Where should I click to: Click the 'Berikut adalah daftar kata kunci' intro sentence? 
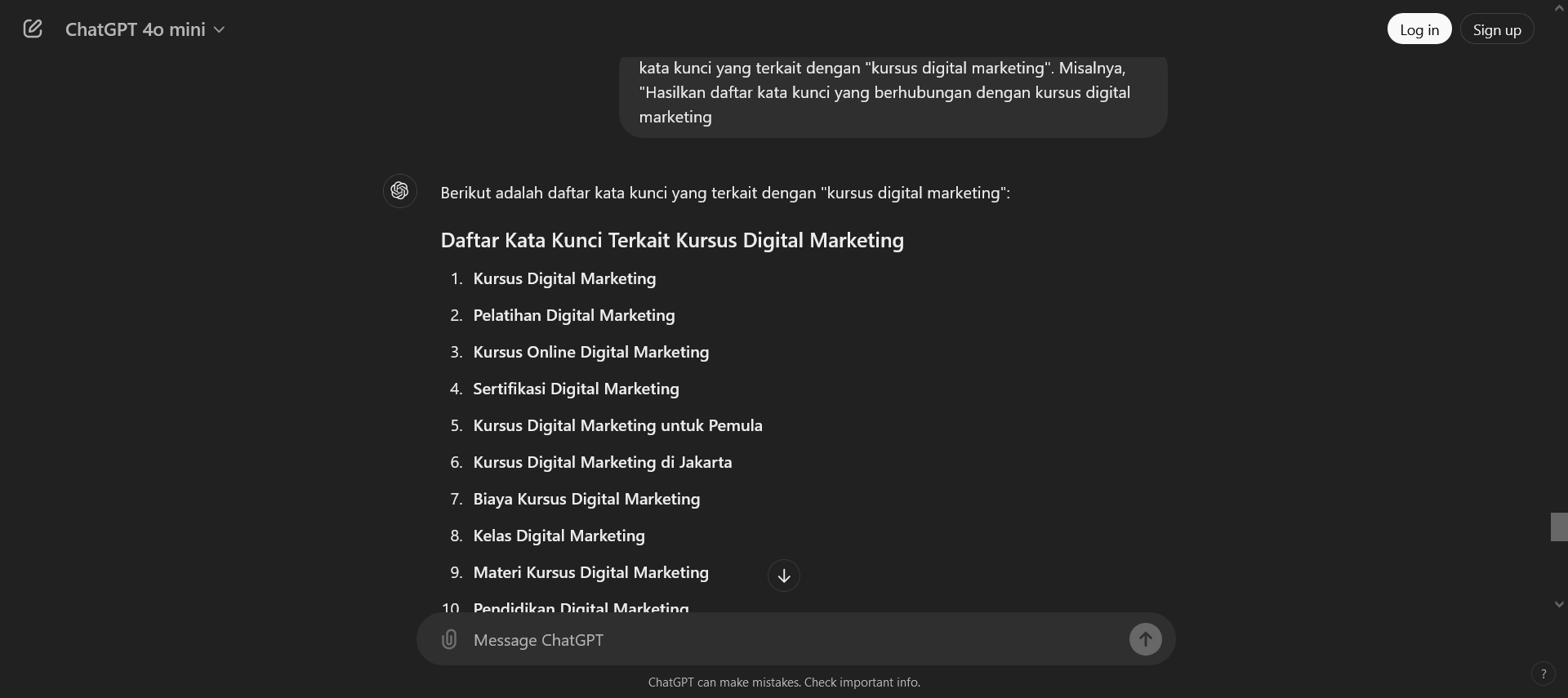pyautogui.click(x=725, y=193)
